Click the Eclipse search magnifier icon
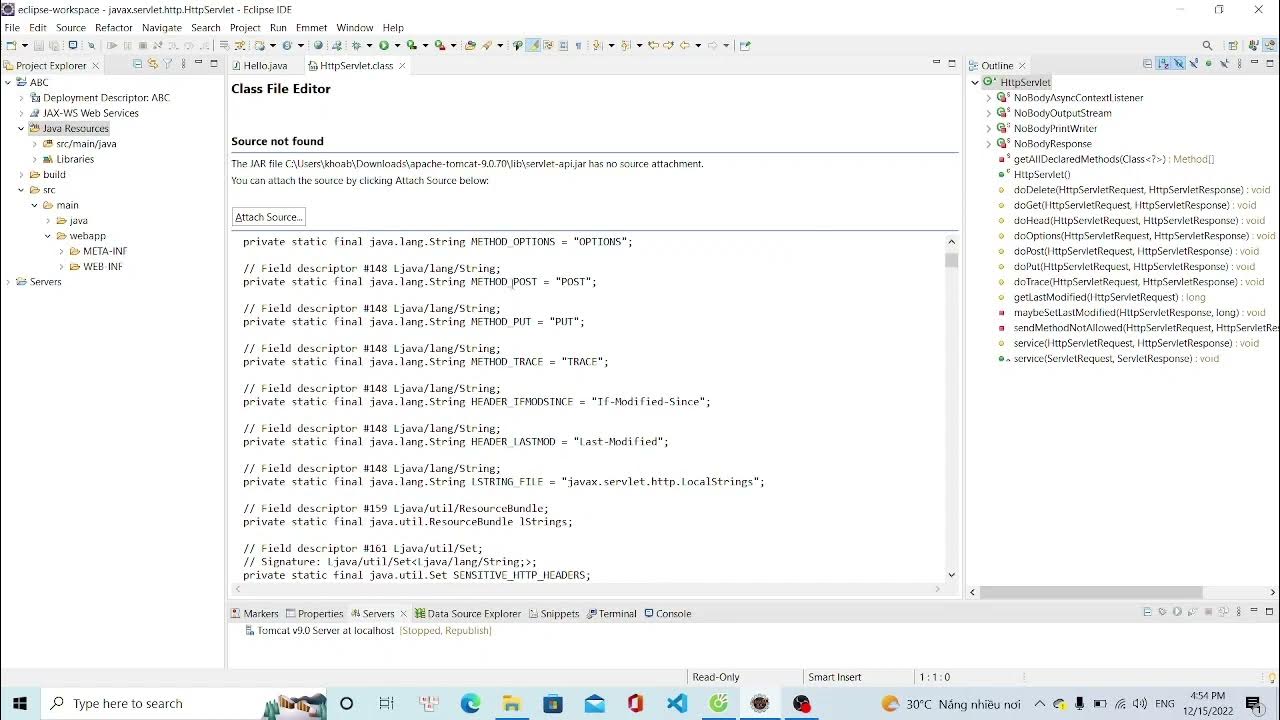The height and width of the screenshot is (720, 1280). (1207, 46)
